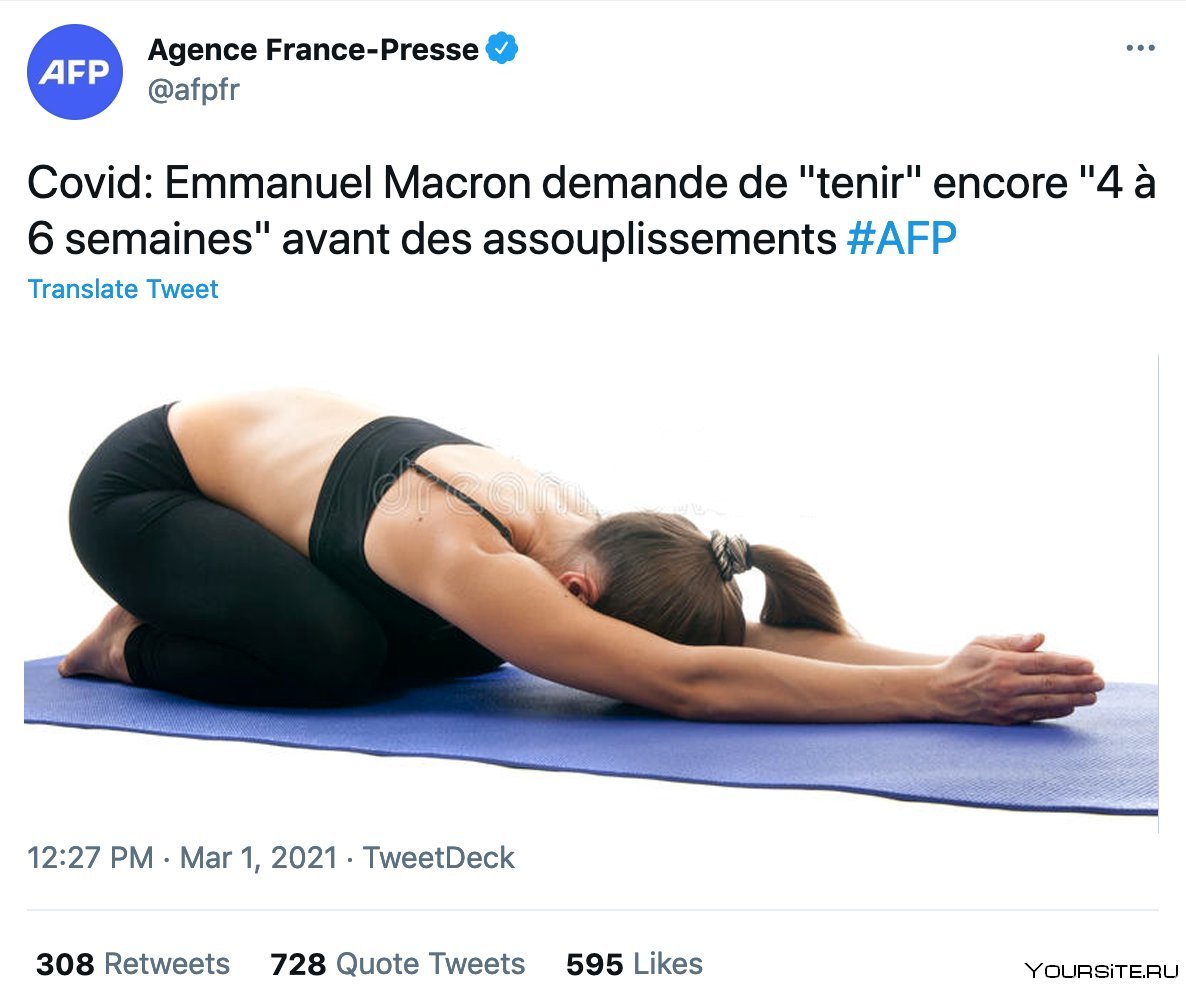Click the tweet text about Emmanuel Macron
Screen dimensions: 1186x999
click(591, 211)
